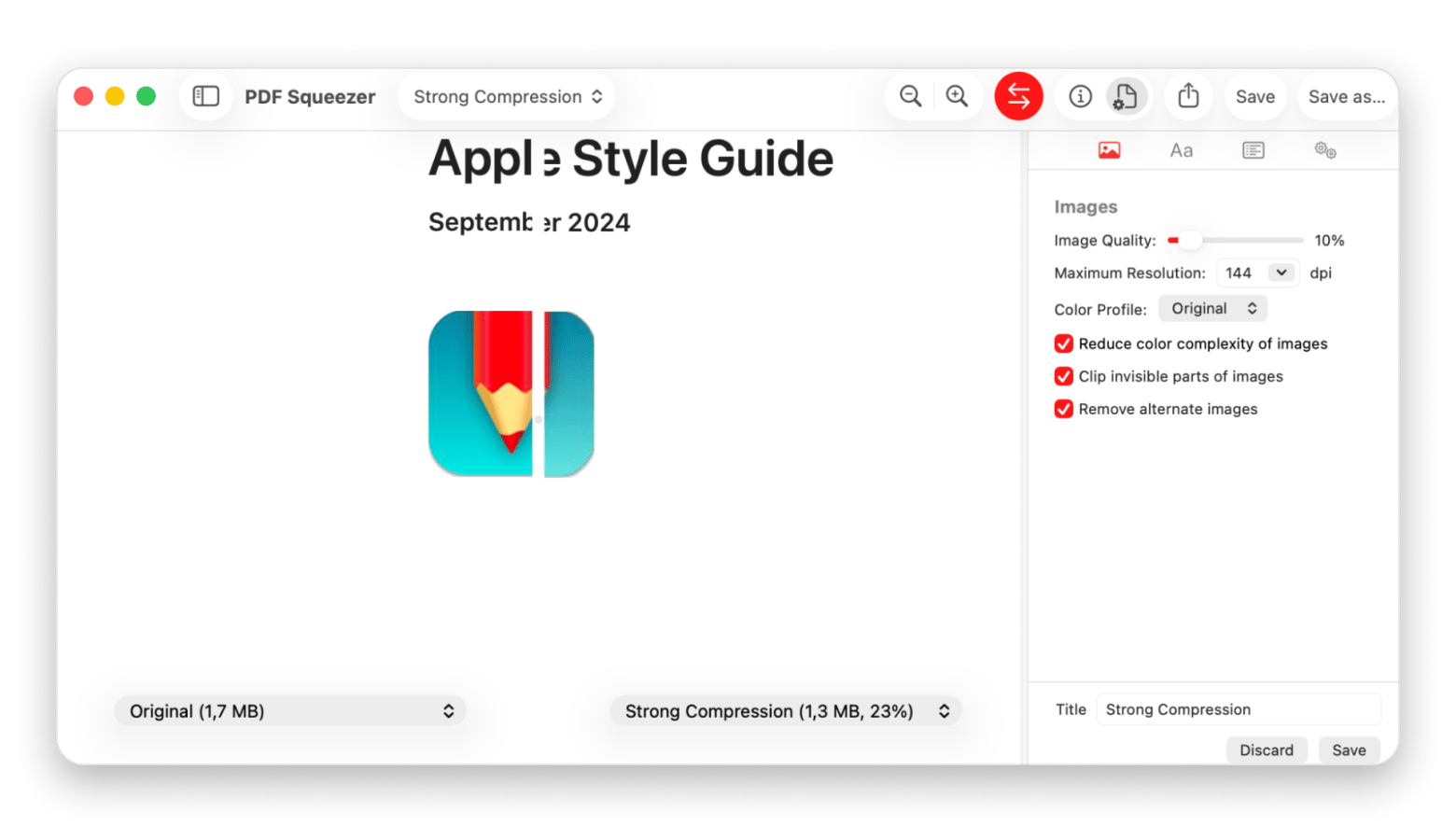
Task: Uncheck Reduce color complexity of images
Action: pyautogui.click(x=1063, y=343)
